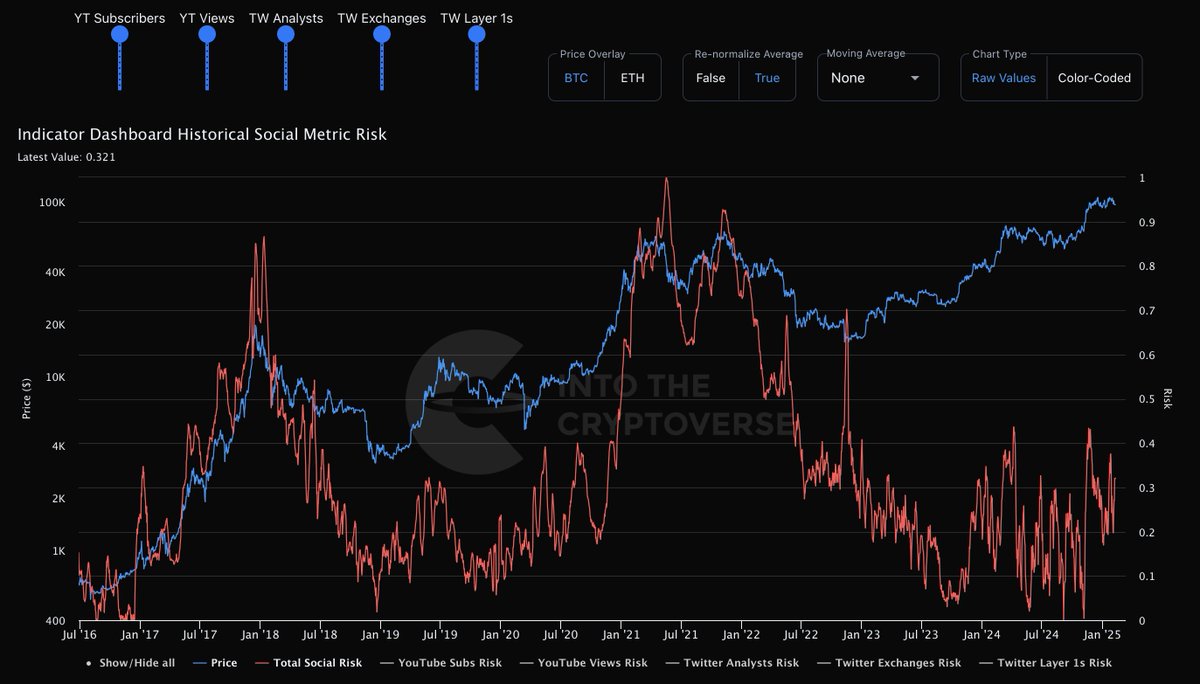Image resolution: width=1200 pixels, height=684 pixels.
Task: Open the Moving Average dropdown
Action: point(877,77)
